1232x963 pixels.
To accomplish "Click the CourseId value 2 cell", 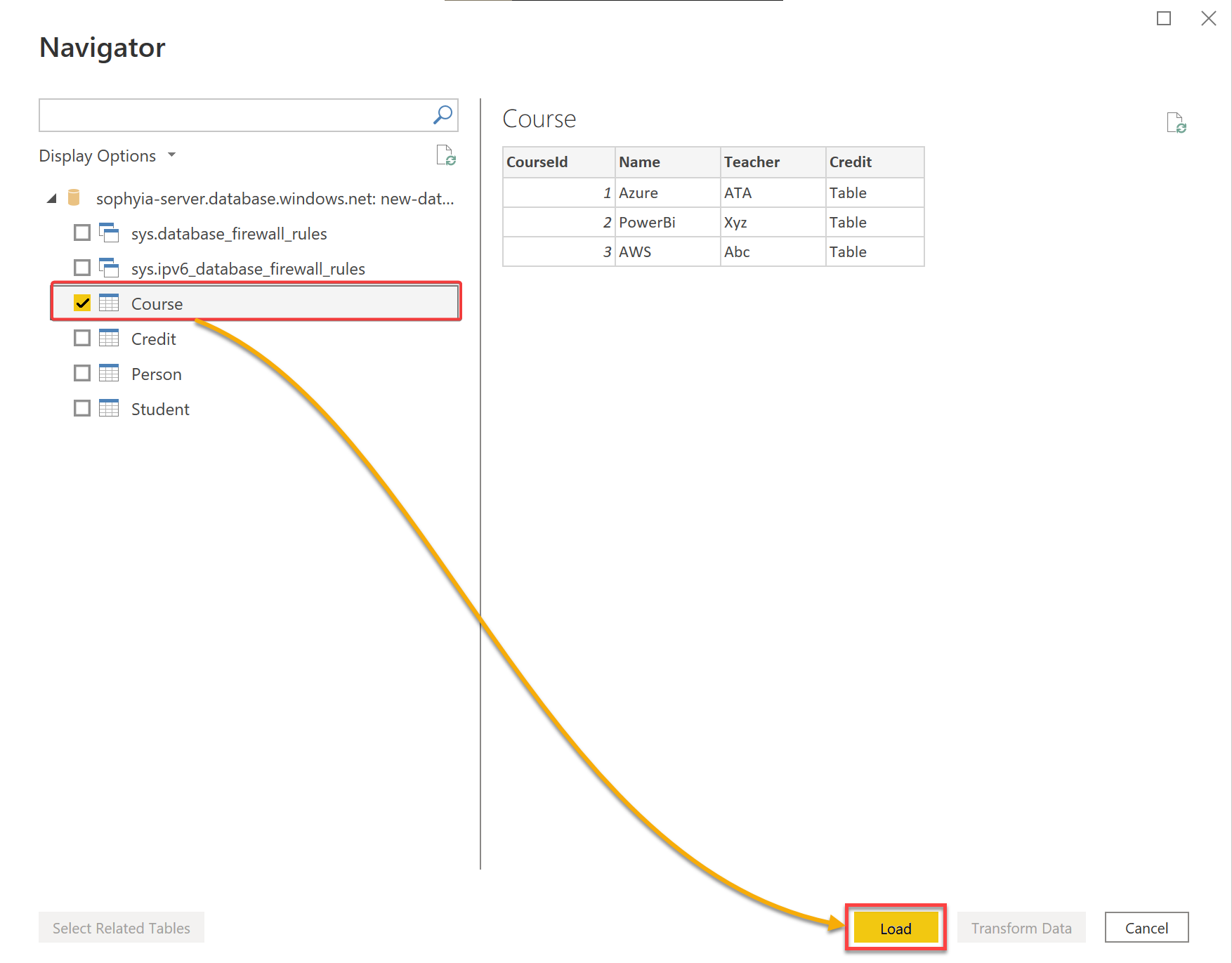I will [x=559, y=222].
